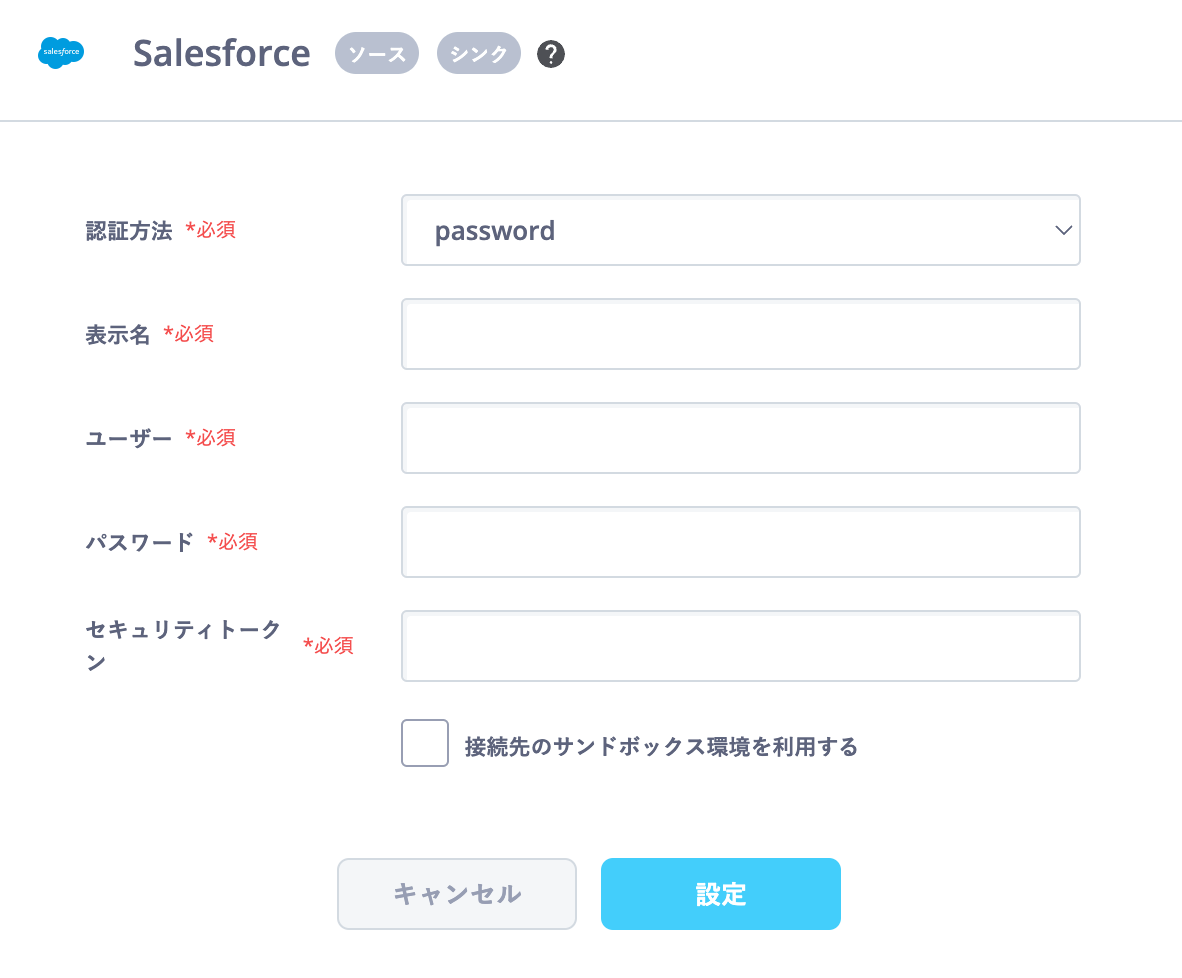Click the 設定 button

click(721, 894)
